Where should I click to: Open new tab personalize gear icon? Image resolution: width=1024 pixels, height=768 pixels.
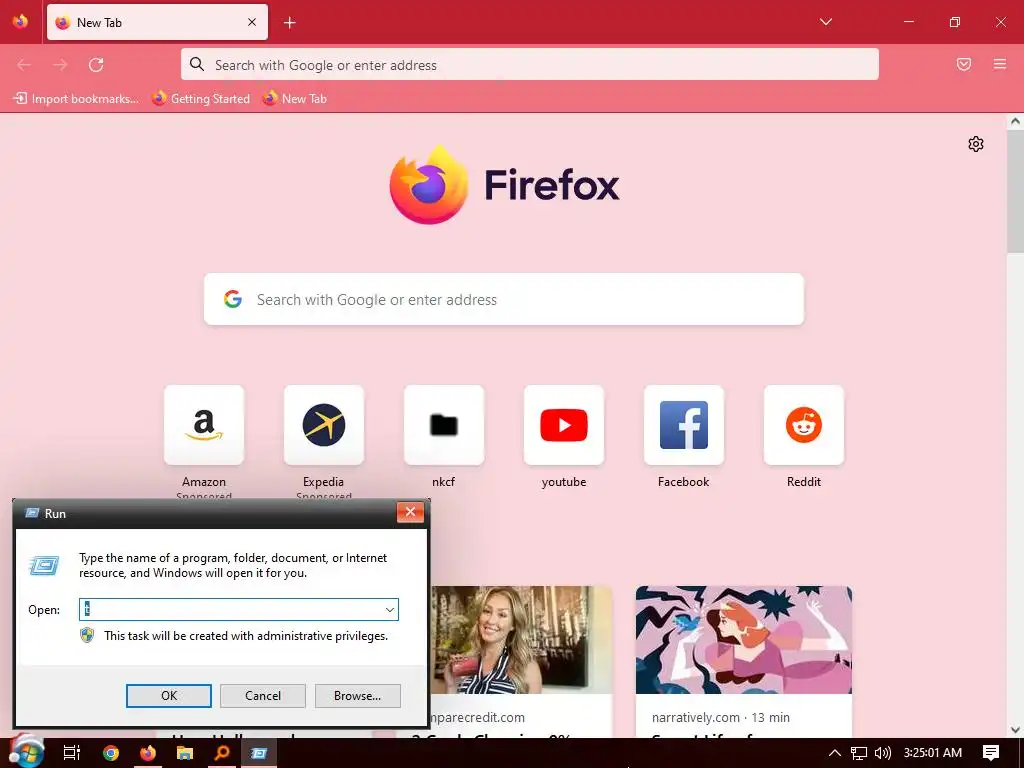click(976, 144)
